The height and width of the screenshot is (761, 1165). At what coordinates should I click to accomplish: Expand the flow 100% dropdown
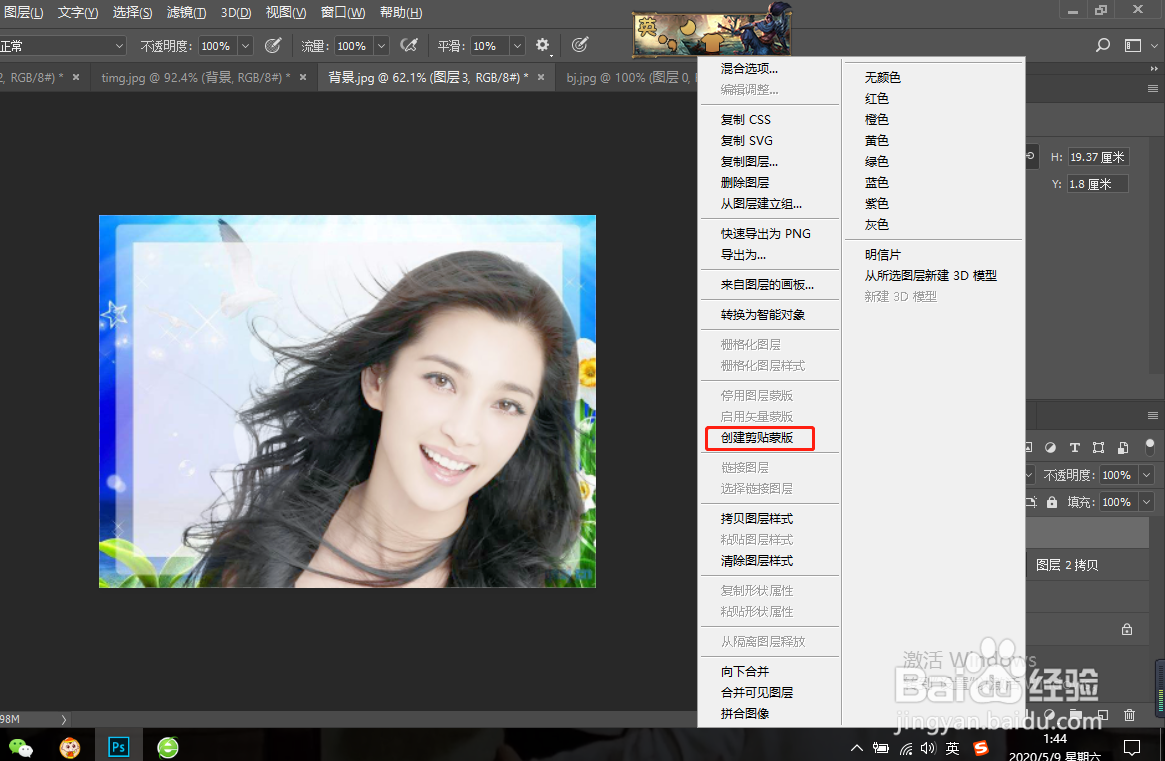(381, 46)
